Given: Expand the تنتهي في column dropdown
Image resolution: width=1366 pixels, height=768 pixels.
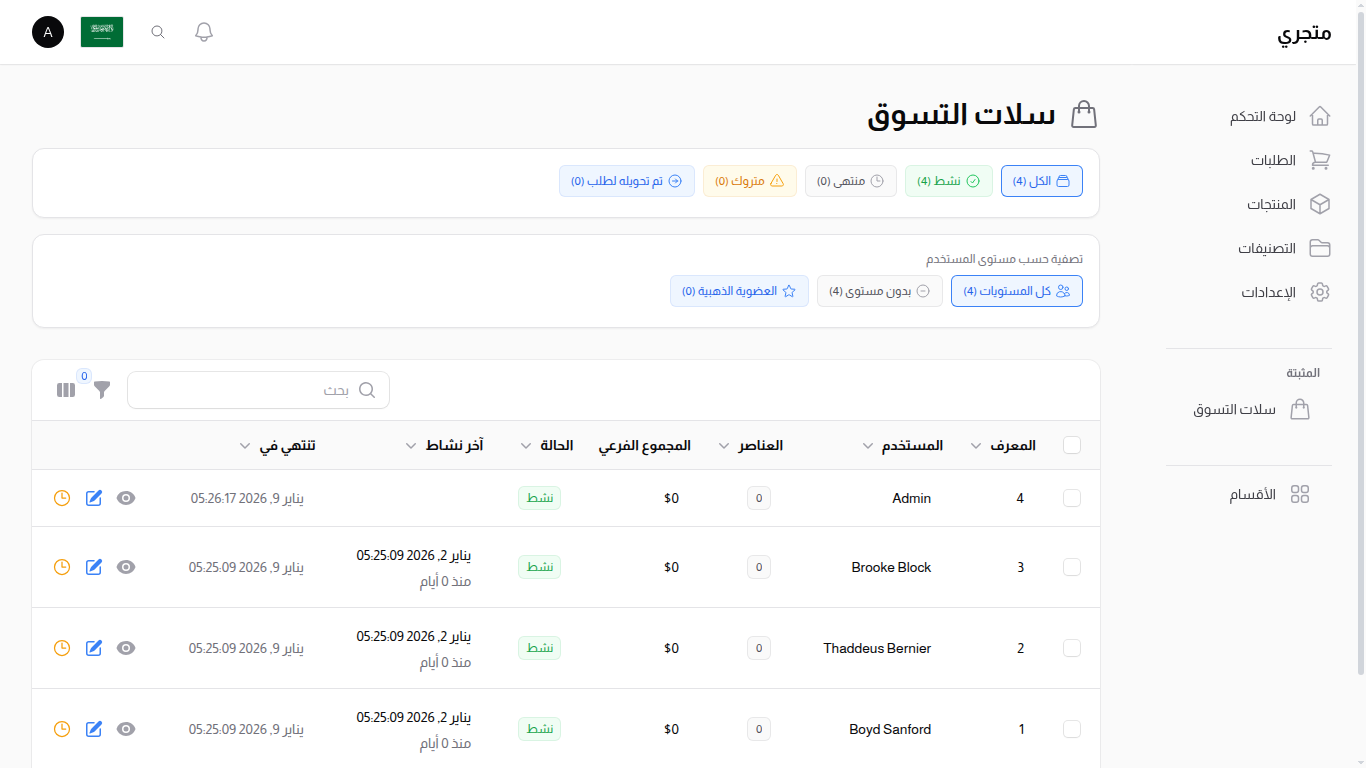Looking at the screenshot, I should tap(243, 445).
